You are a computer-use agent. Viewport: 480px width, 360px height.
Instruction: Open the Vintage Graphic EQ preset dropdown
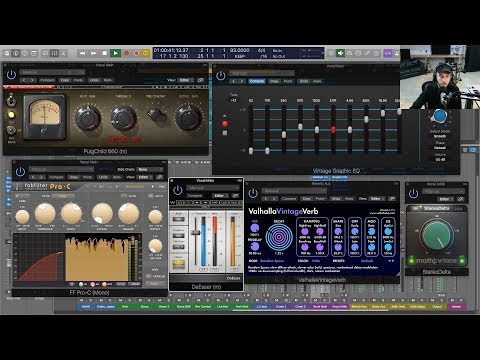coord(262,73)
